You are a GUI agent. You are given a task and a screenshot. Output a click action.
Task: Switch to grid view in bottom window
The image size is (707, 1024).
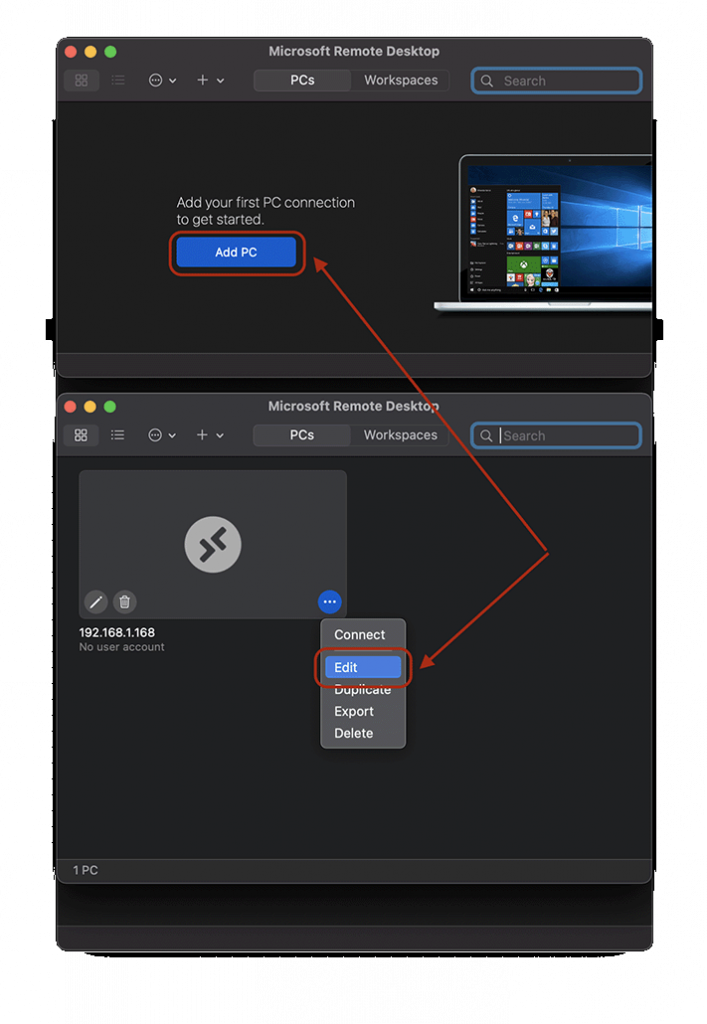(x=81, y=435)
